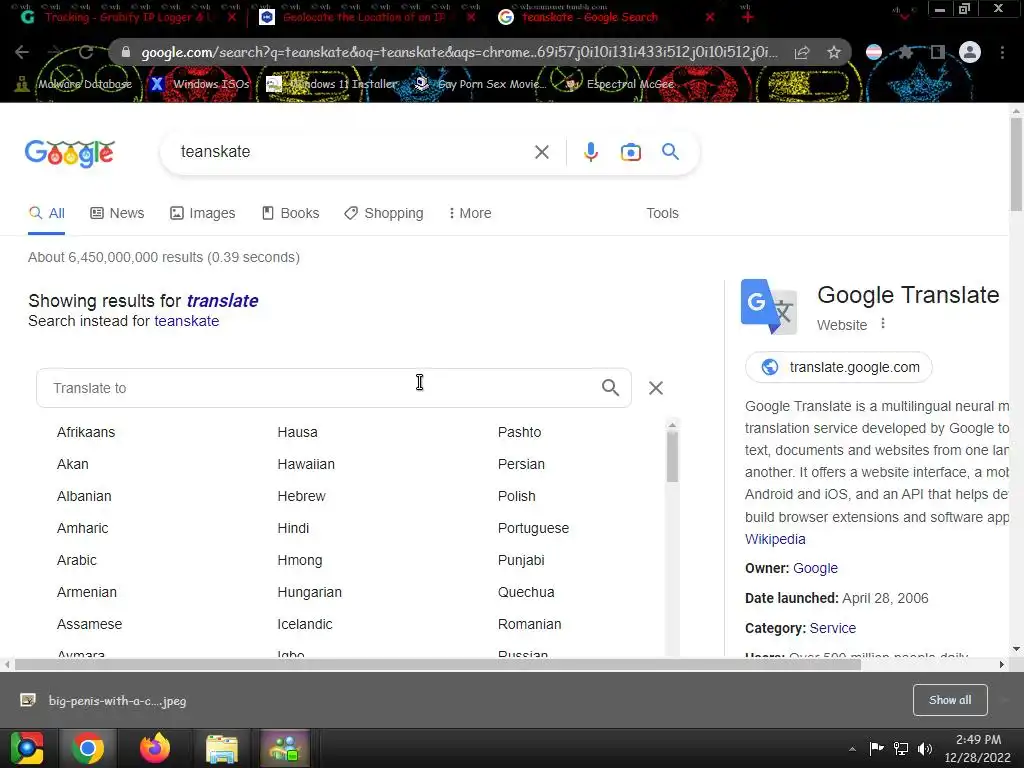Bookmark this page with star icon
1024x768 pixels.
(x=833, y=52)
